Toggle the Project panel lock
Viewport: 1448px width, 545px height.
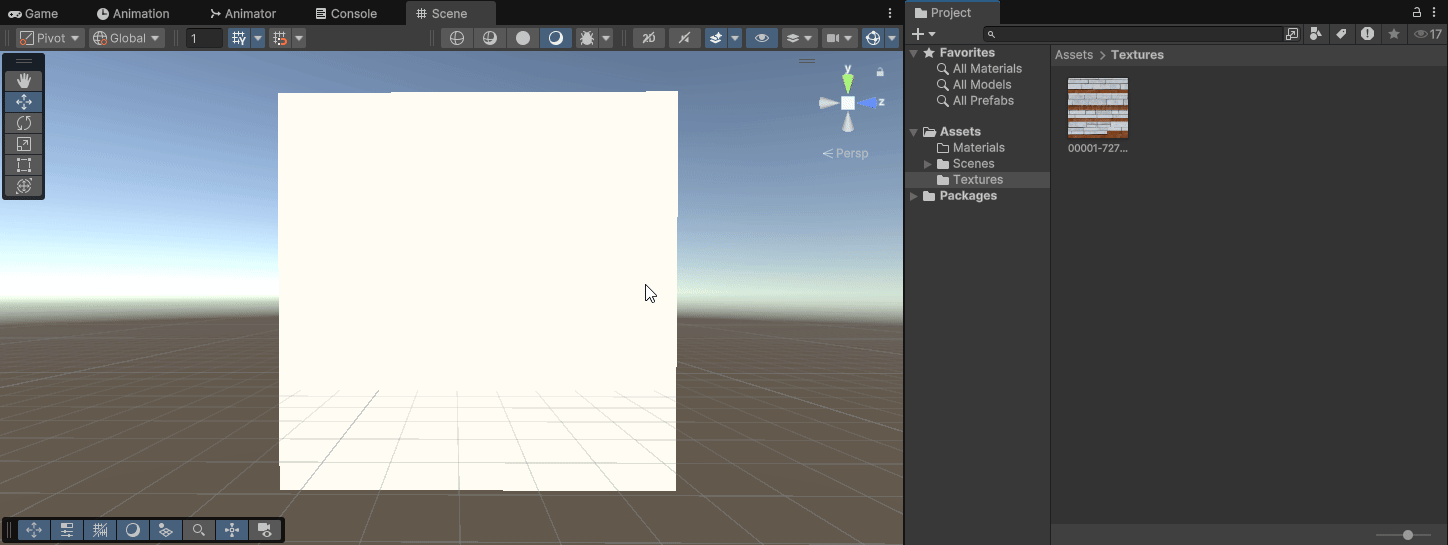point(1416,13)
